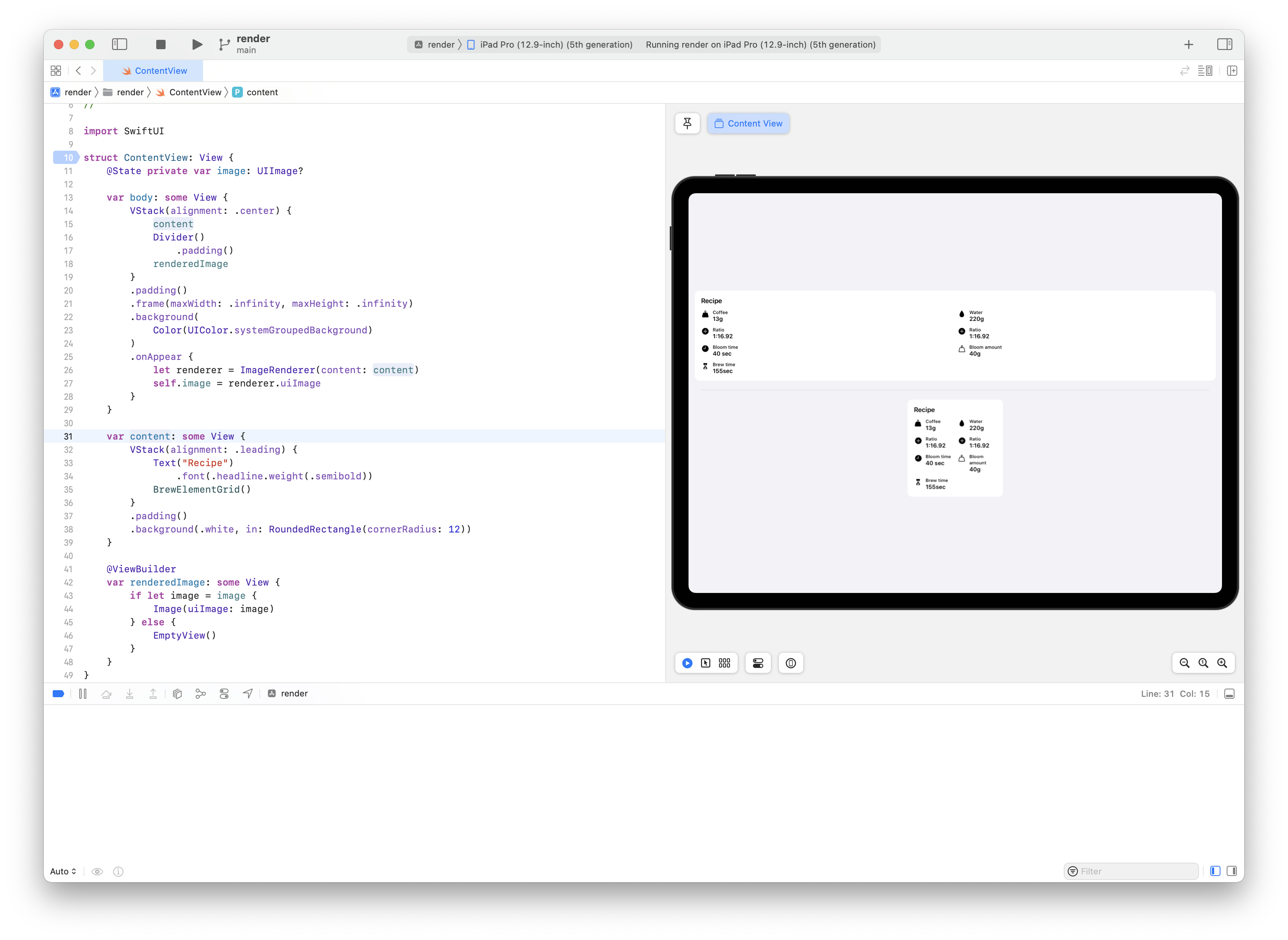The image size is (1288, 940).
Task: Open the Auto preview dropdown
Action: 63,871
